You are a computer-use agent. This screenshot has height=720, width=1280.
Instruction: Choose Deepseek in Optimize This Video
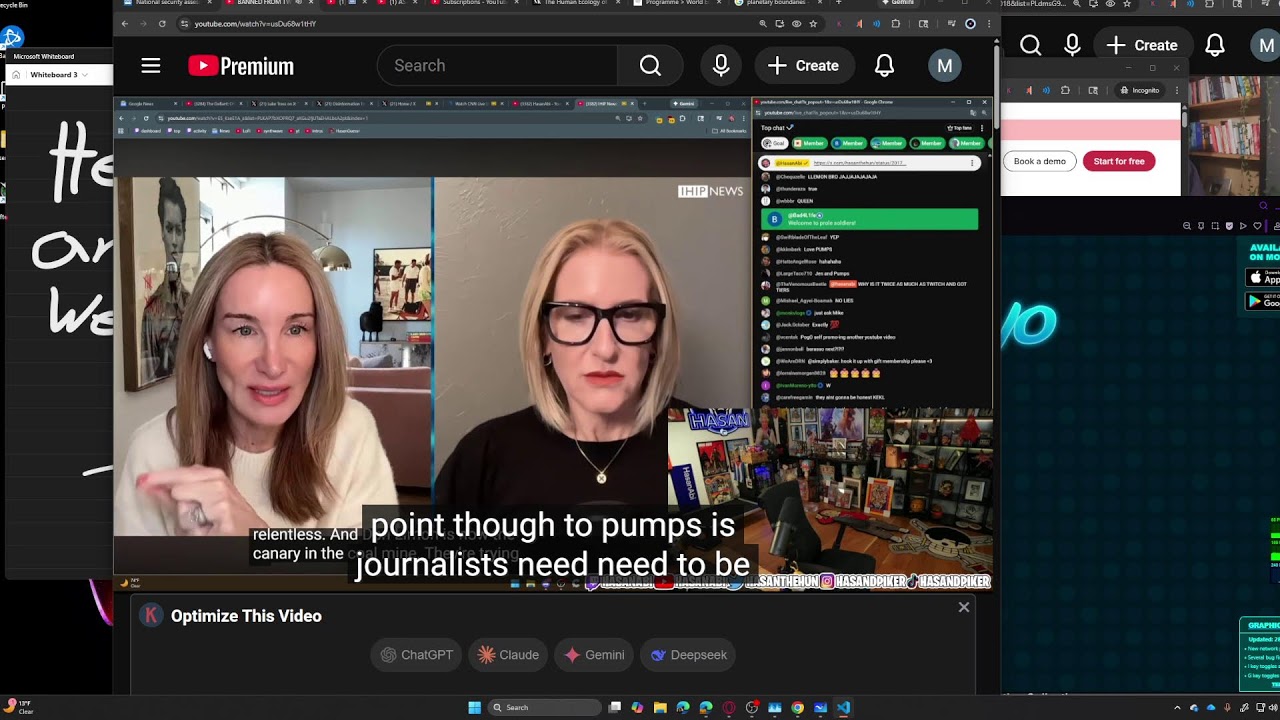tap(689, 655)
